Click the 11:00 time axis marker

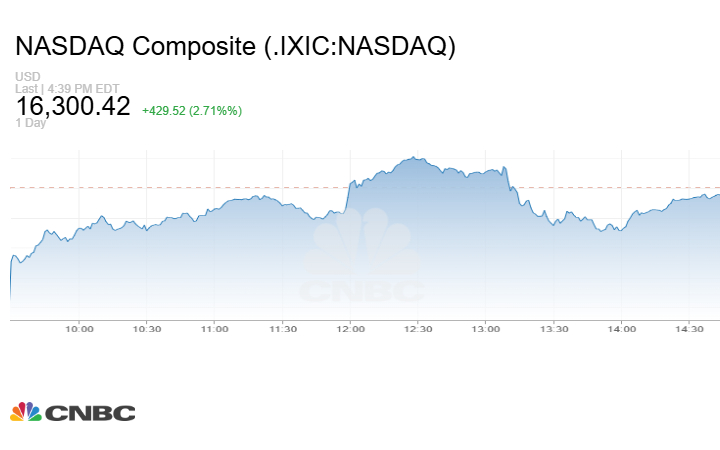[x=214, y=328]
